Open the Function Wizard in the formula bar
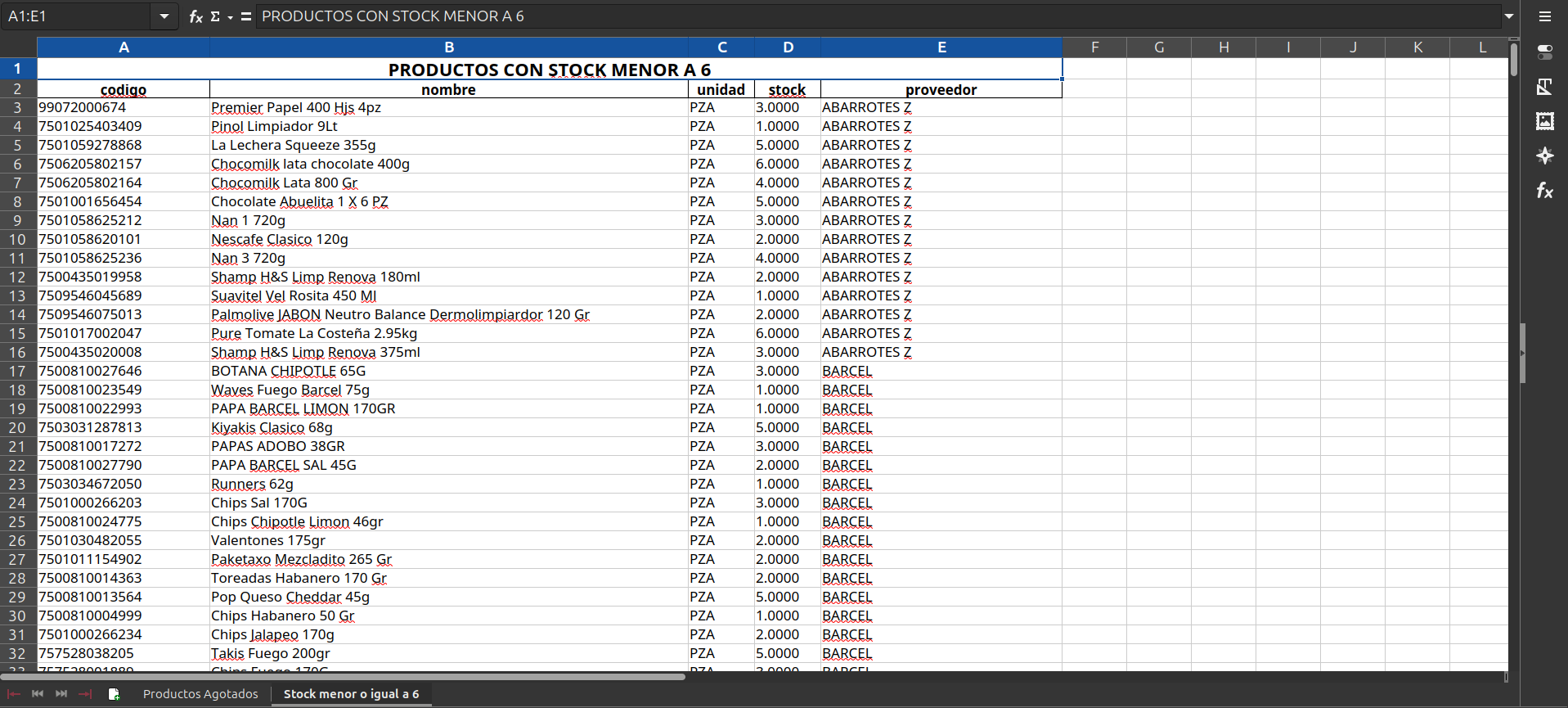The height and width of the screenshot is (708, 1568). pyautogui.click(x=195, y=16)
